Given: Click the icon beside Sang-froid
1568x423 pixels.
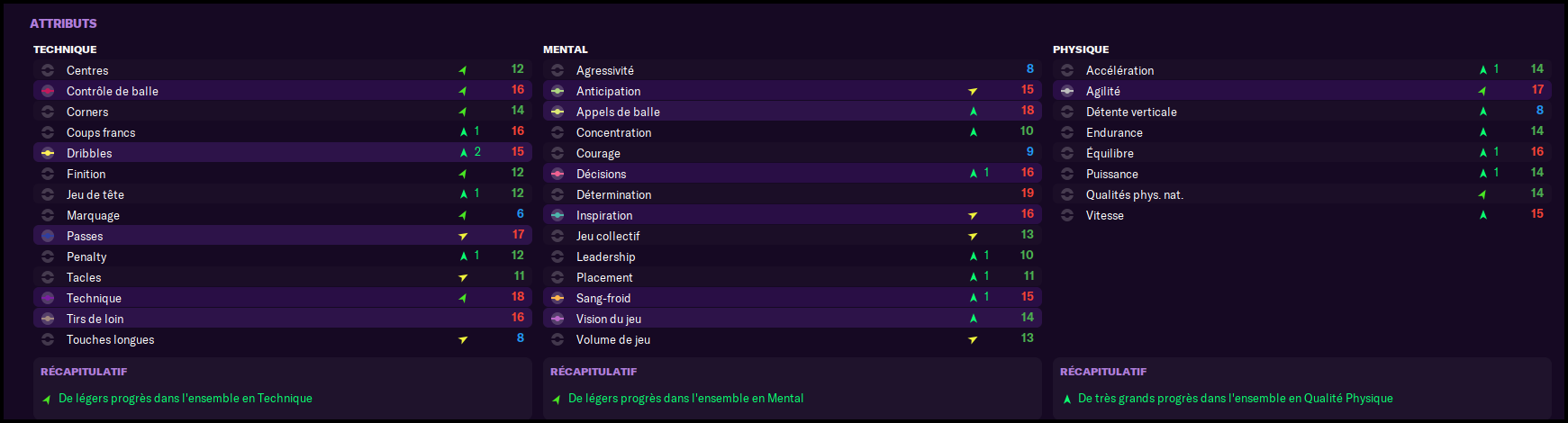Looking at the screenshot, I should (x=557, y=298).
